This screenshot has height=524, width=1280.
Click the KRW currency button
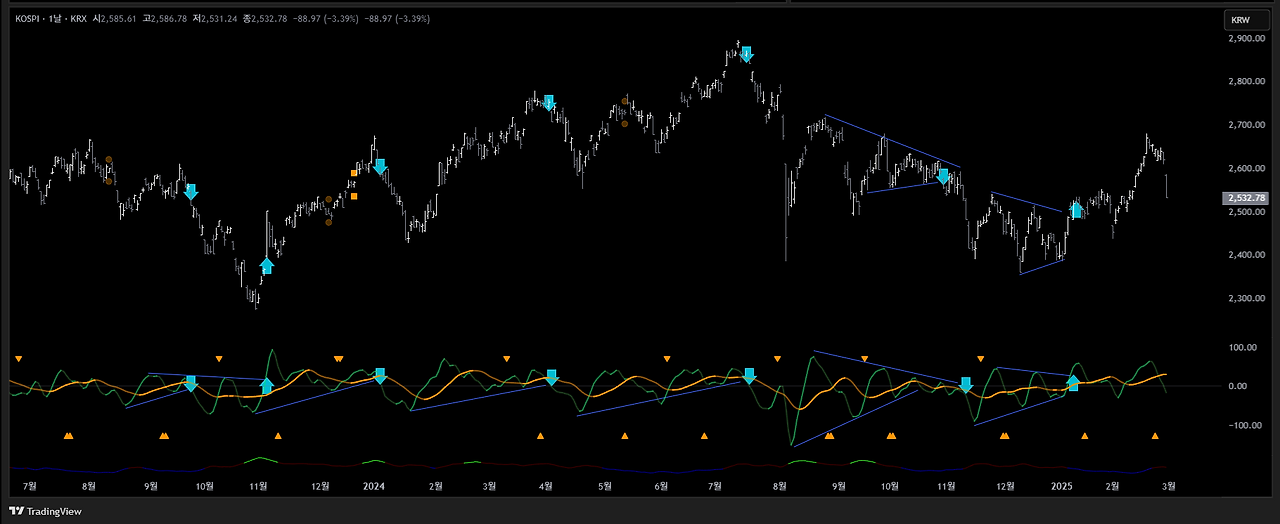pyautogui.click(x=1246, y=20)
